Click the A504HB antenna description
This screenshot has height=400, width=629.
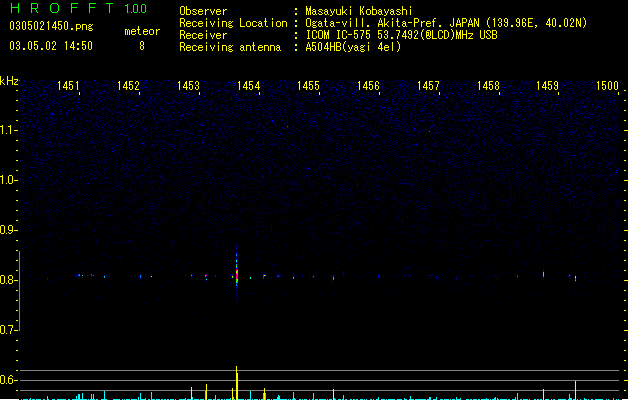pyautogui.click(x=353, y=47)
